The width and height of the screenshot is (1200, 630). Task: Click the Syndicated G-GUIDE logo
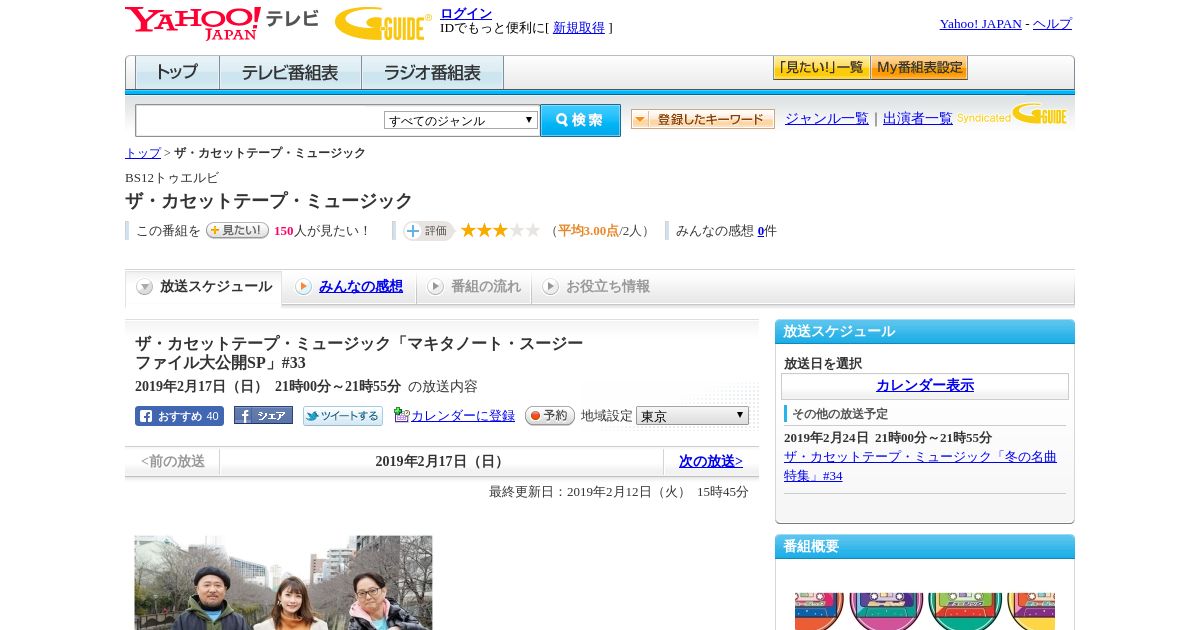coord(1012,115)
